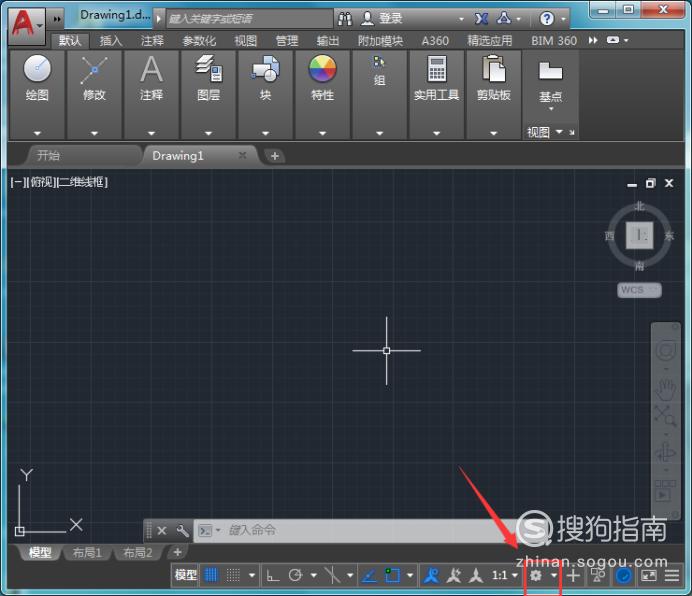Click the orbit tool in navigation bar
The image size is (692, 596).
click(666, 453)
